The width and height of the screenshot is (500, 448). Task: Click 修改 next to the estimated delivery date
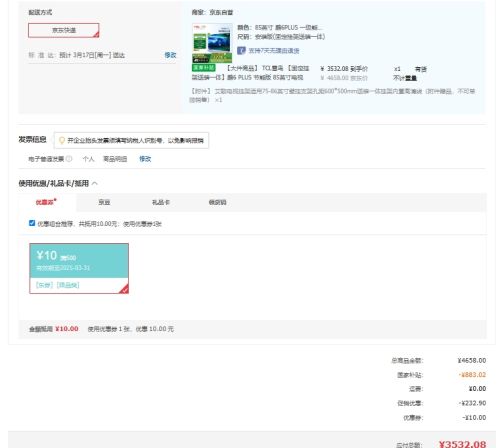[170, 55]
